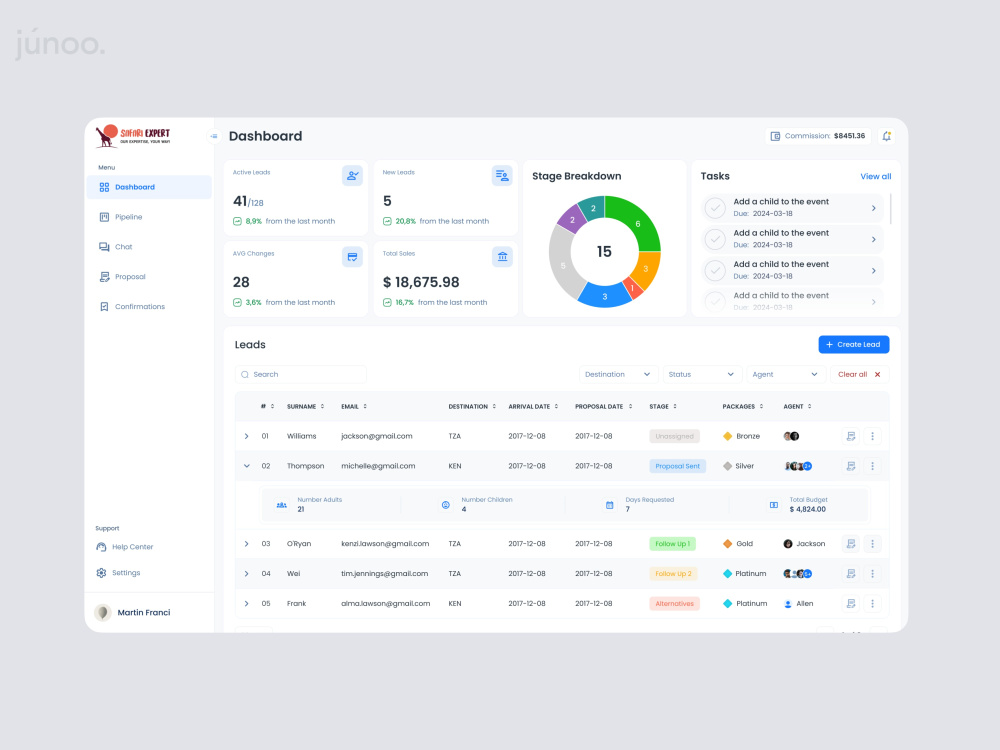Screen dimensions: 1000x750
Task: Open first task with its arrow
Action: [874, 208]
